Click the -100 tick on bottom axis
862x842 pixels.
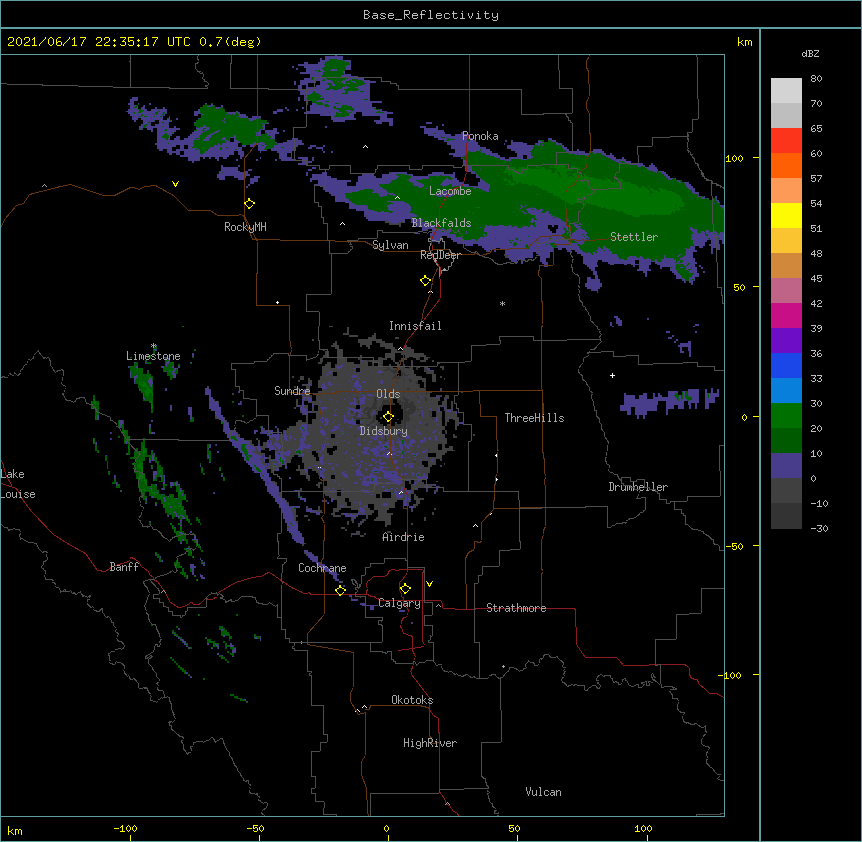pos(125,828)
